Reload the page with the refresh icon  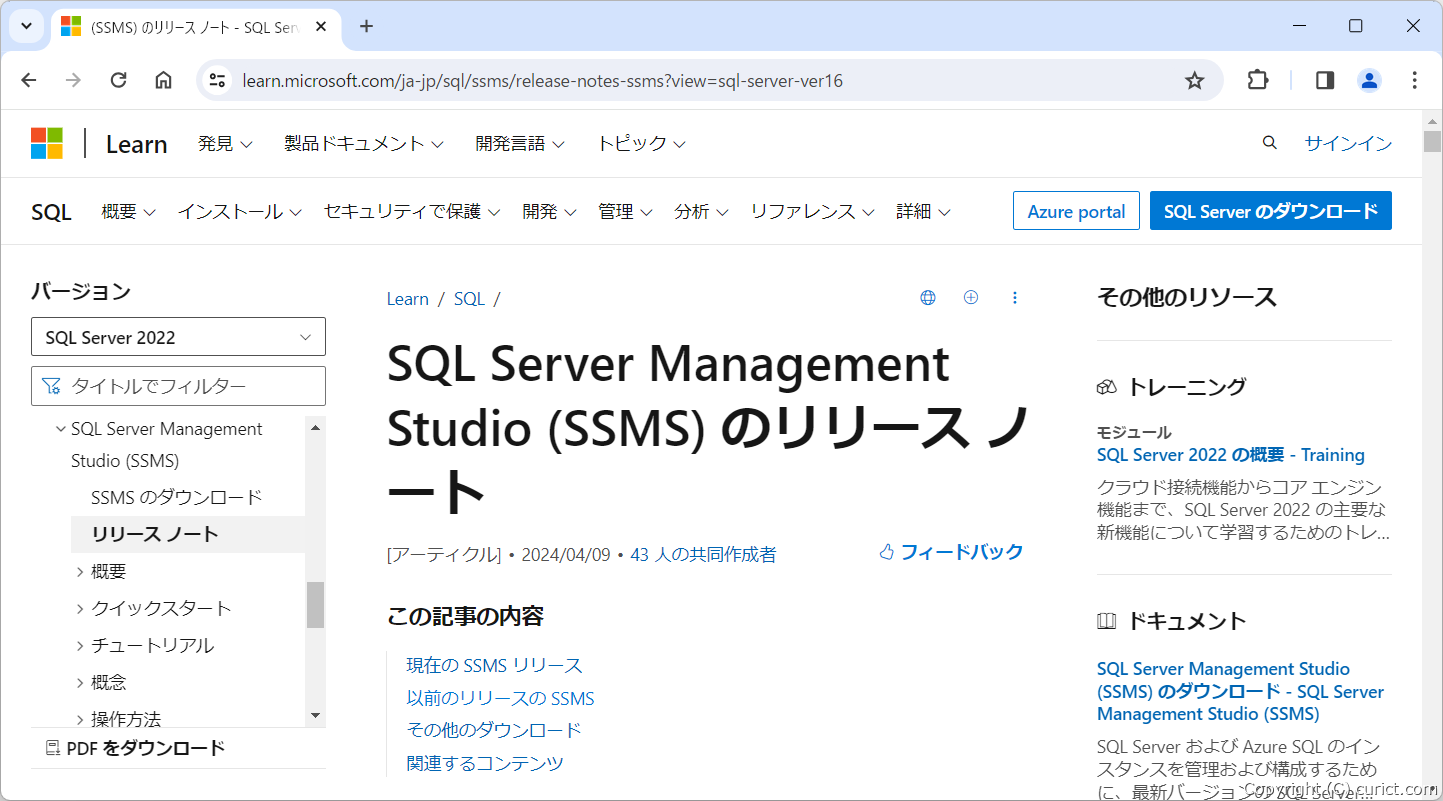pos(118,80)
